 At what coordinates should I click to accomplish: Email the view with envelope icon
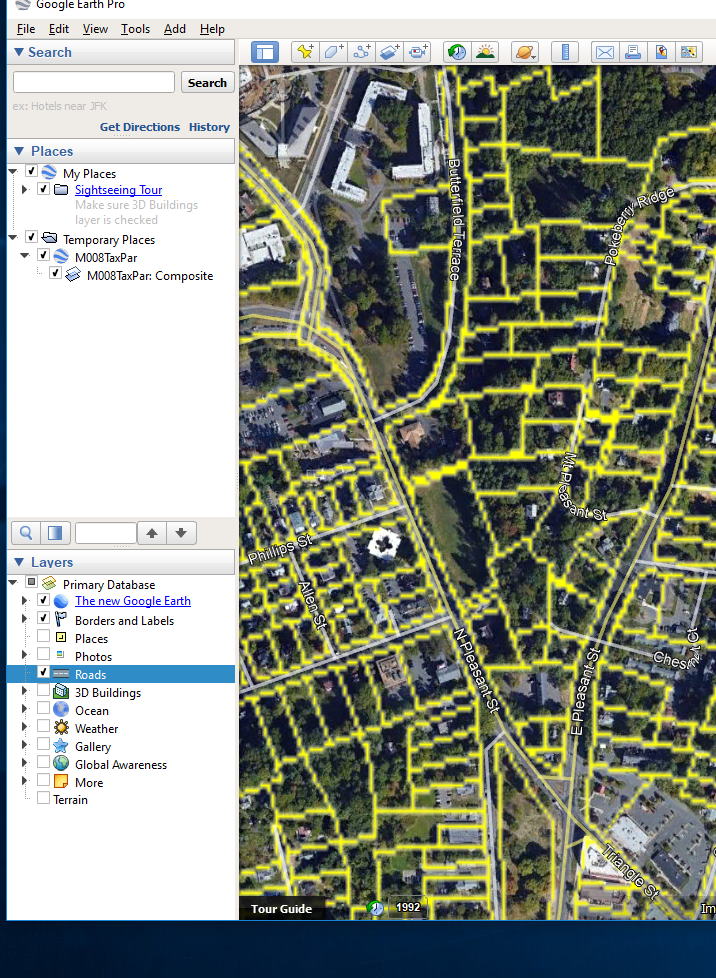click(x=604, y=52)
